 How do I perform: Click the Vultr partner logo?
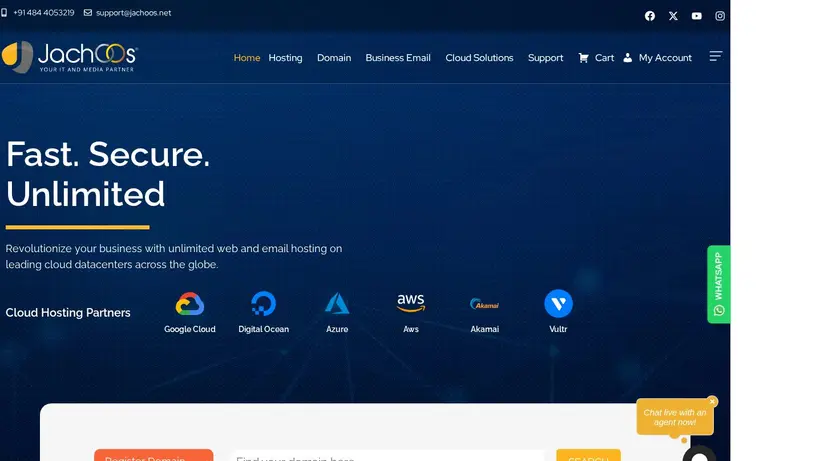558,303
